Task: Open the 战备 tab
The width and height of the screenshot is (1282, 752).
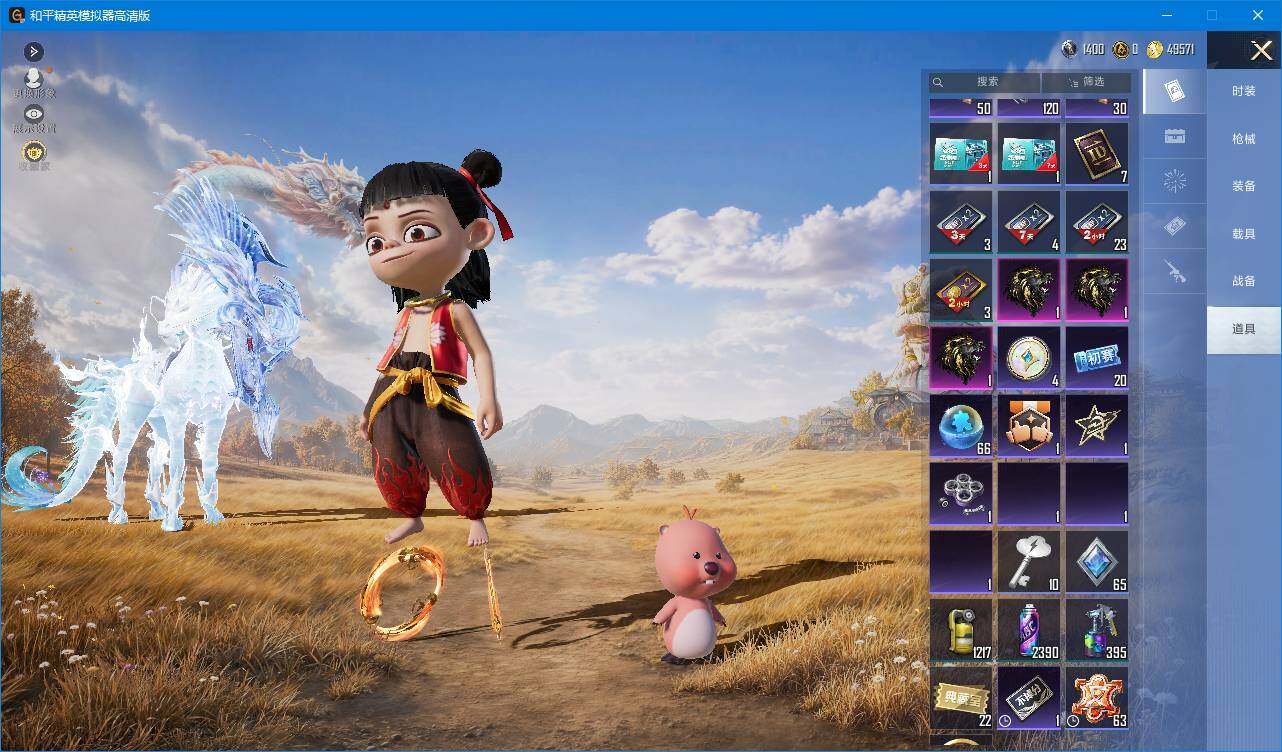Action: 1244,281
